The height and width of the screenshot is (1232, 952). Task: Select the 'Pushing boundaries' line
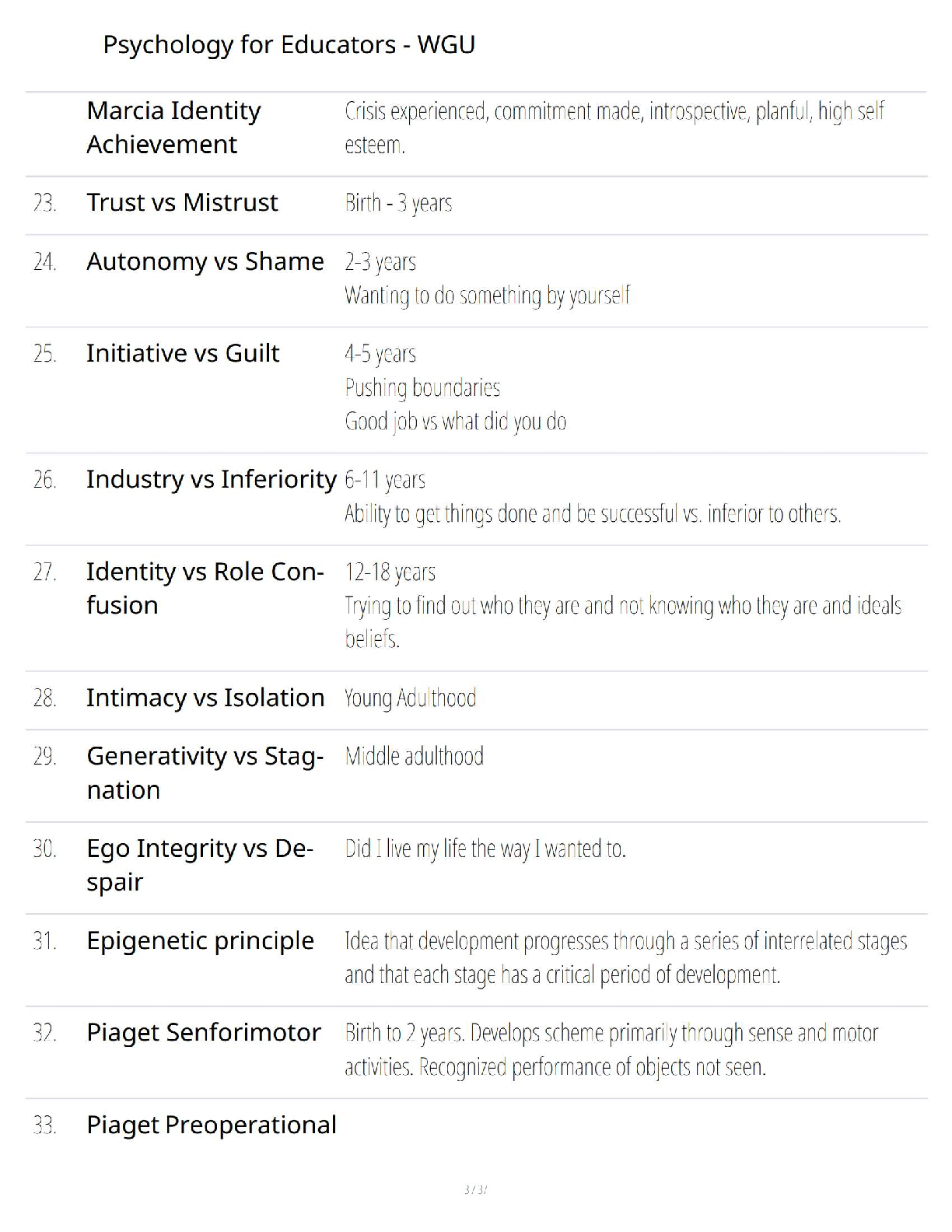pos(422,387)
